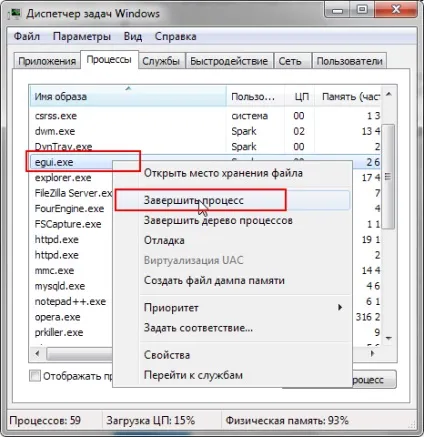Switch to the Приложения tab
Image resolution: width=424 pixels, height=437 pixels.
pos(47,61)
